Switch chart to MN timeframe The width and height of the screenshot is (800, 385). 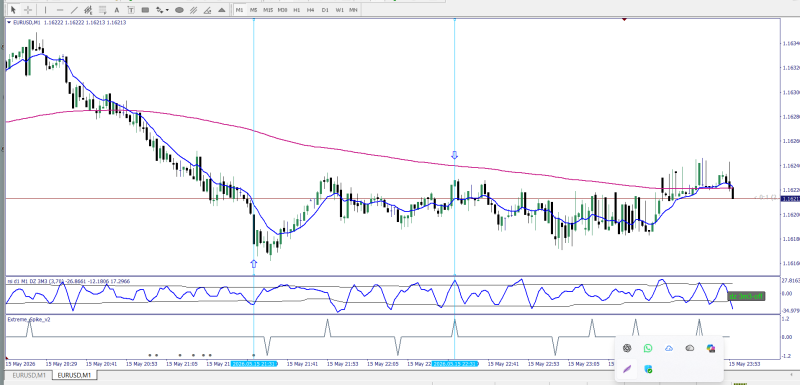point(353,10)
